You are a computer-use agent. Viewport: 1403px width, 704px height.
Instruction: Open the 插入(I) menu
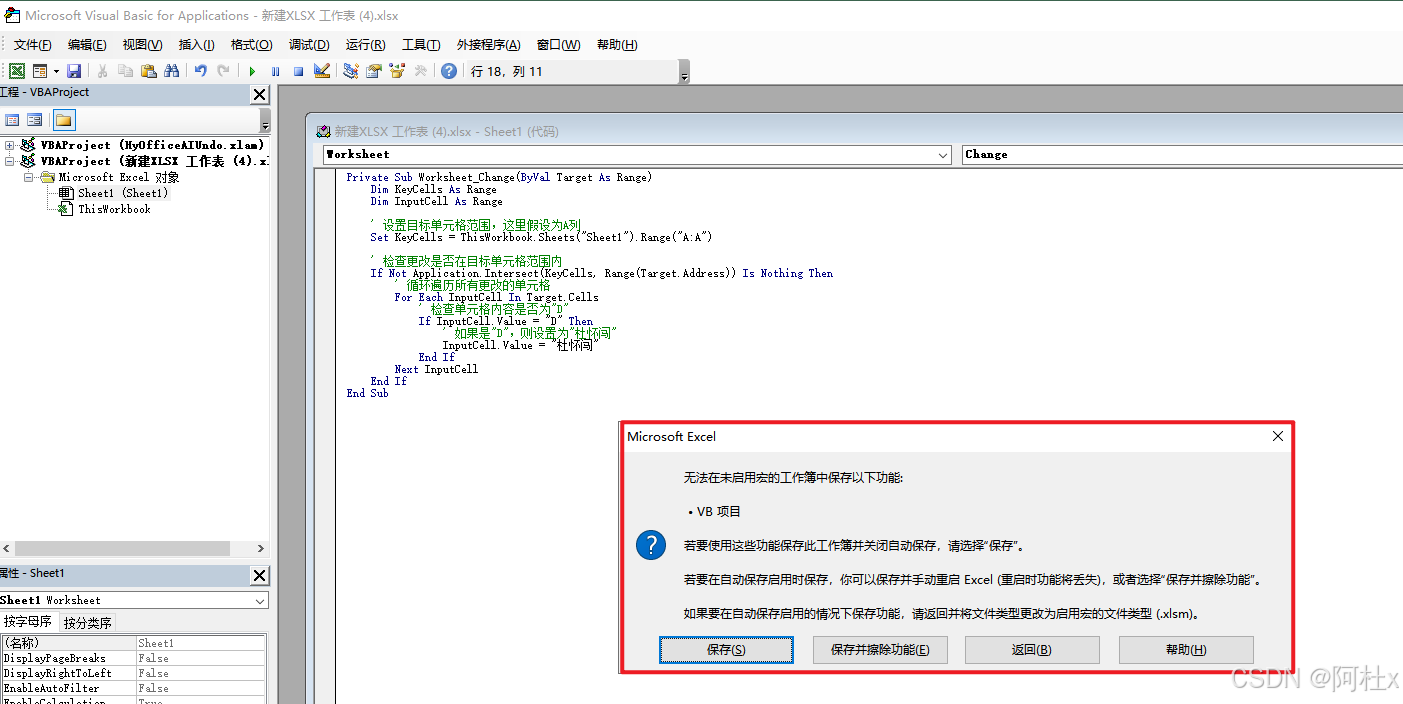196,44
